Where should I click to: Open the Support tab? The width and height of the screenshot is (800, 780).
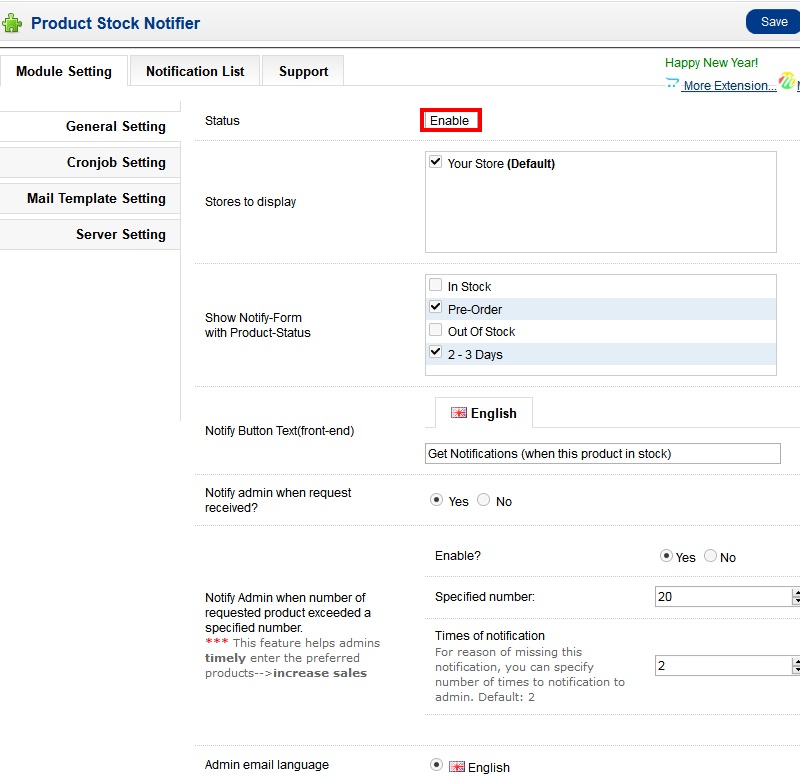click(x=303, y=71)
